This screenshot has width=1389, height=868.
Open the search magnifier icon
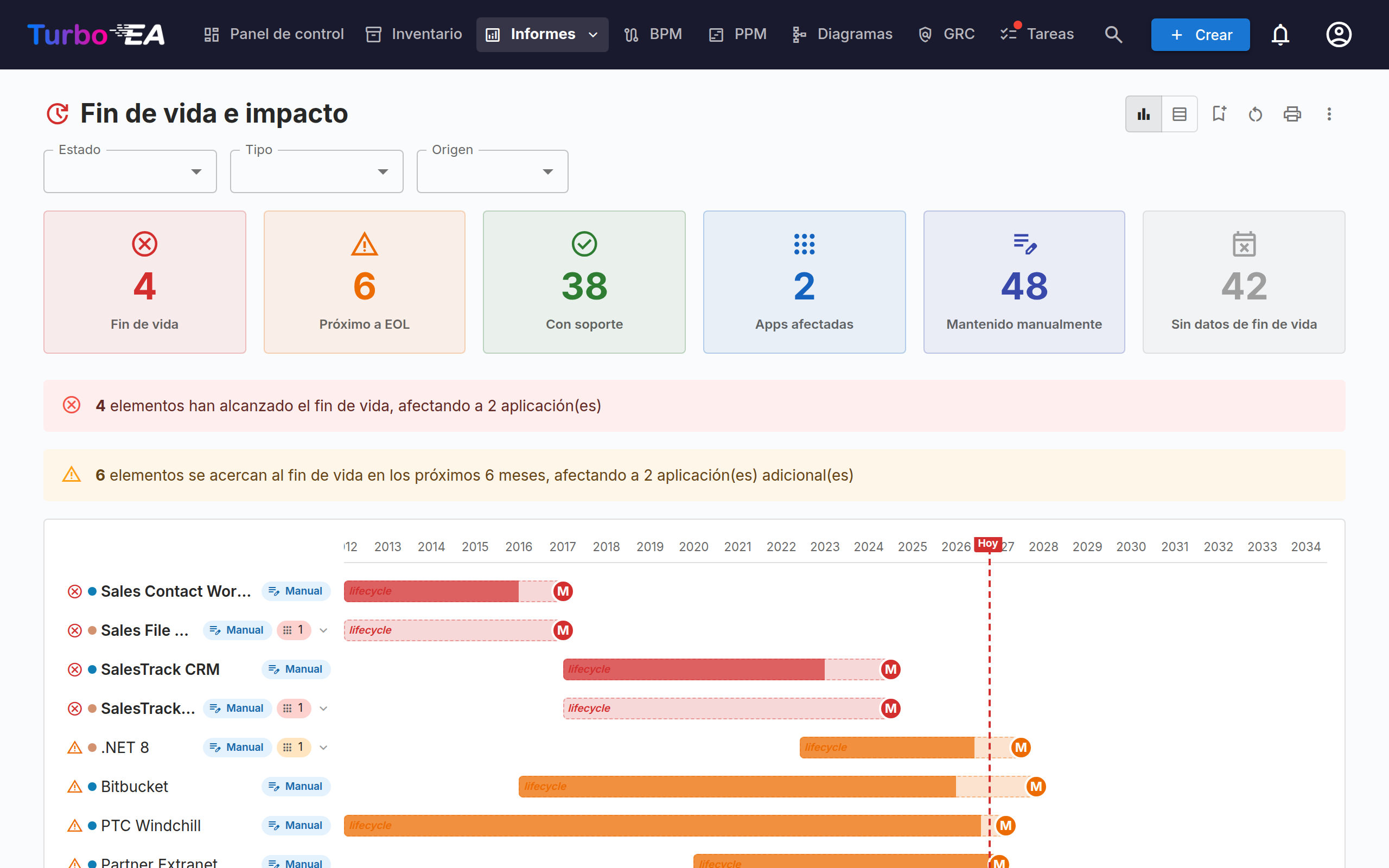[x=1113, y=34]
